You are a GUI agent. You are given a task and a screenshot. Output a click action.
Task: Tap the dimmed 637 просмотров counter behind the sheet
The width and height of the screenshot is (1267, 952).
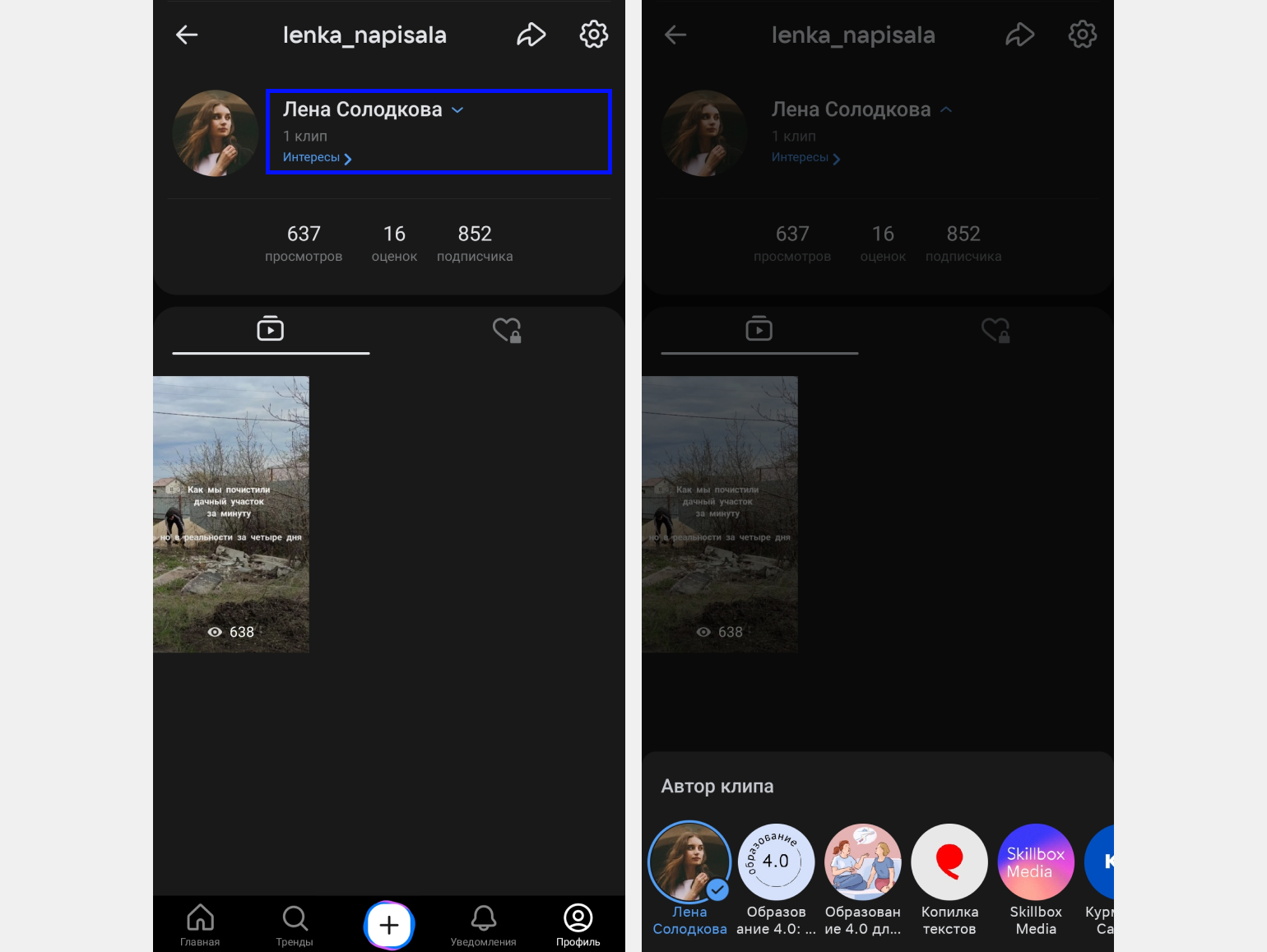pyautogui.click(x=792, y=244)
